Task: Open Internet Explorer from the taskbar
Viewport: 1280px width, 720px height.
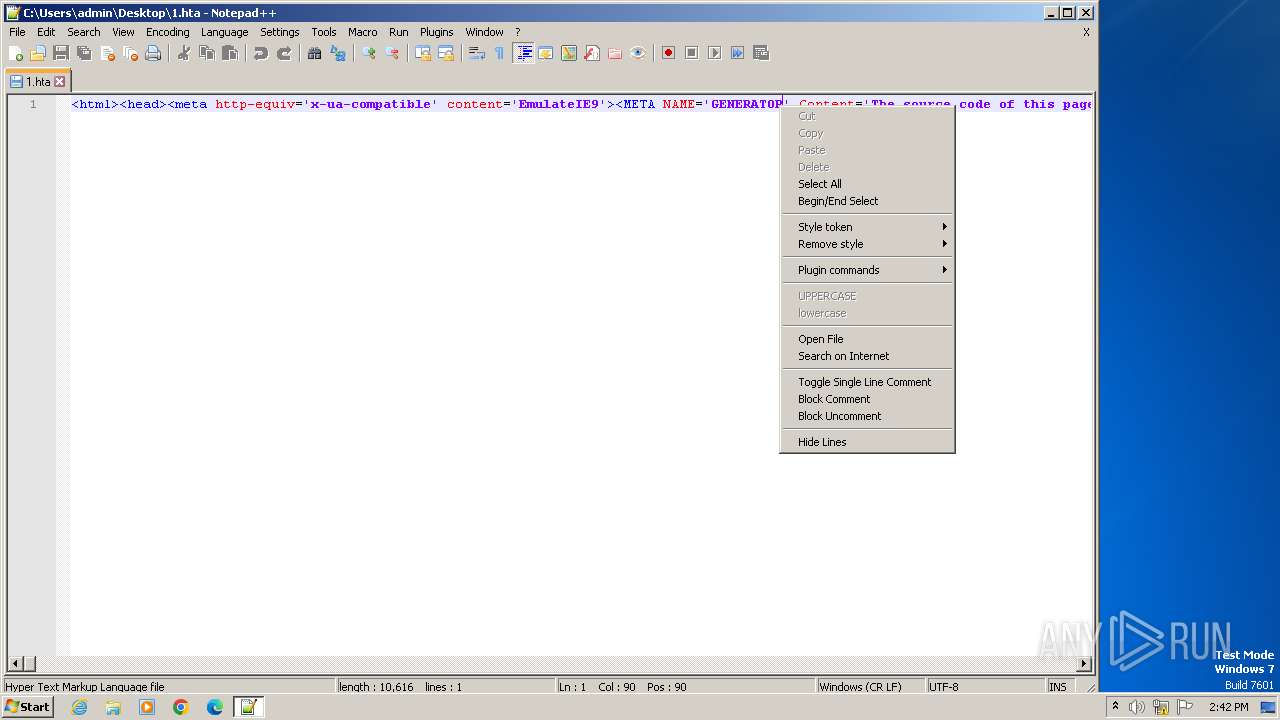Action: click(x=79, y=707)
